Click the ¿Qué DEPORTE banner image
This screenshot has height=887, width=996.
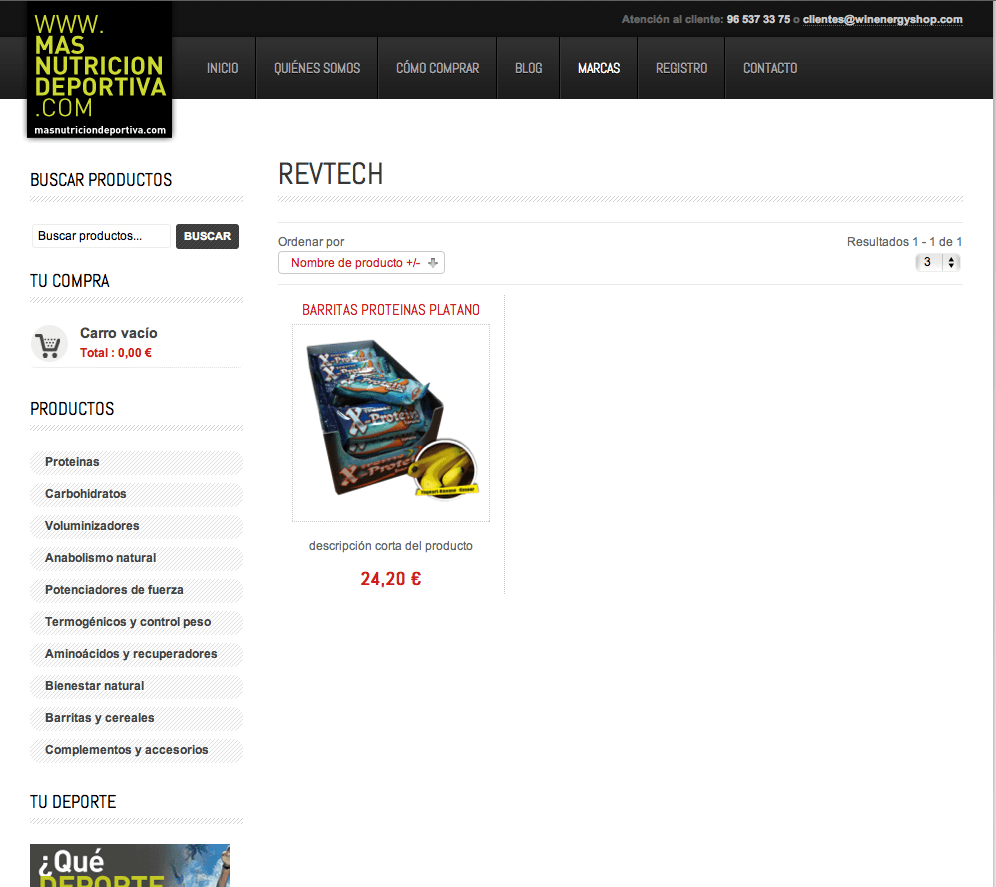point(130,865)
